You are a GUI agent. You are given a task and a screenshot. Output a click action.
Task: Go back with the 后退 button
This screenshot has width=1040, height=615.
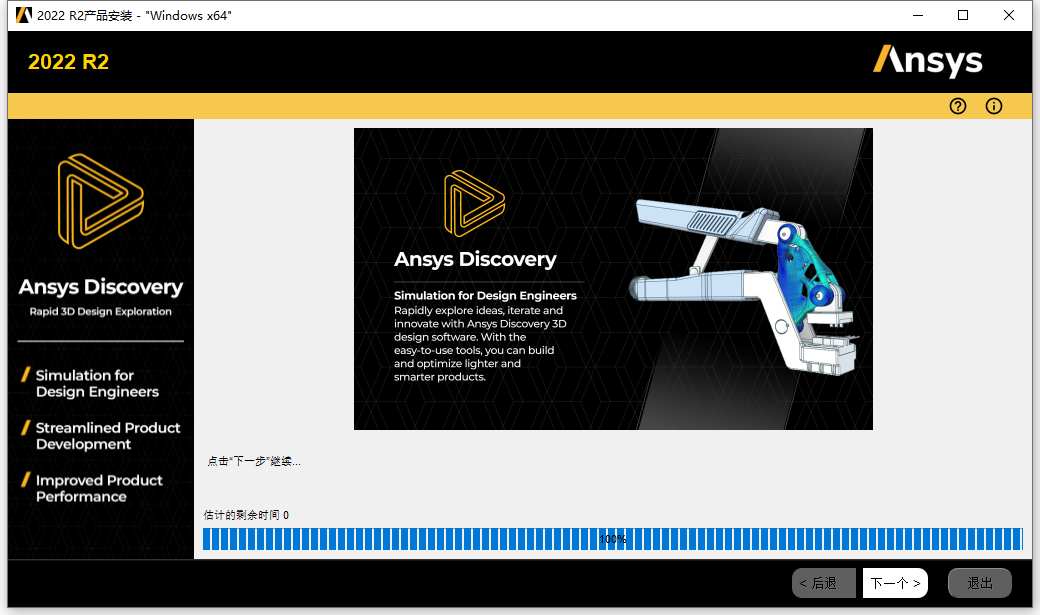pyautogui.click(x=826, y=583)
